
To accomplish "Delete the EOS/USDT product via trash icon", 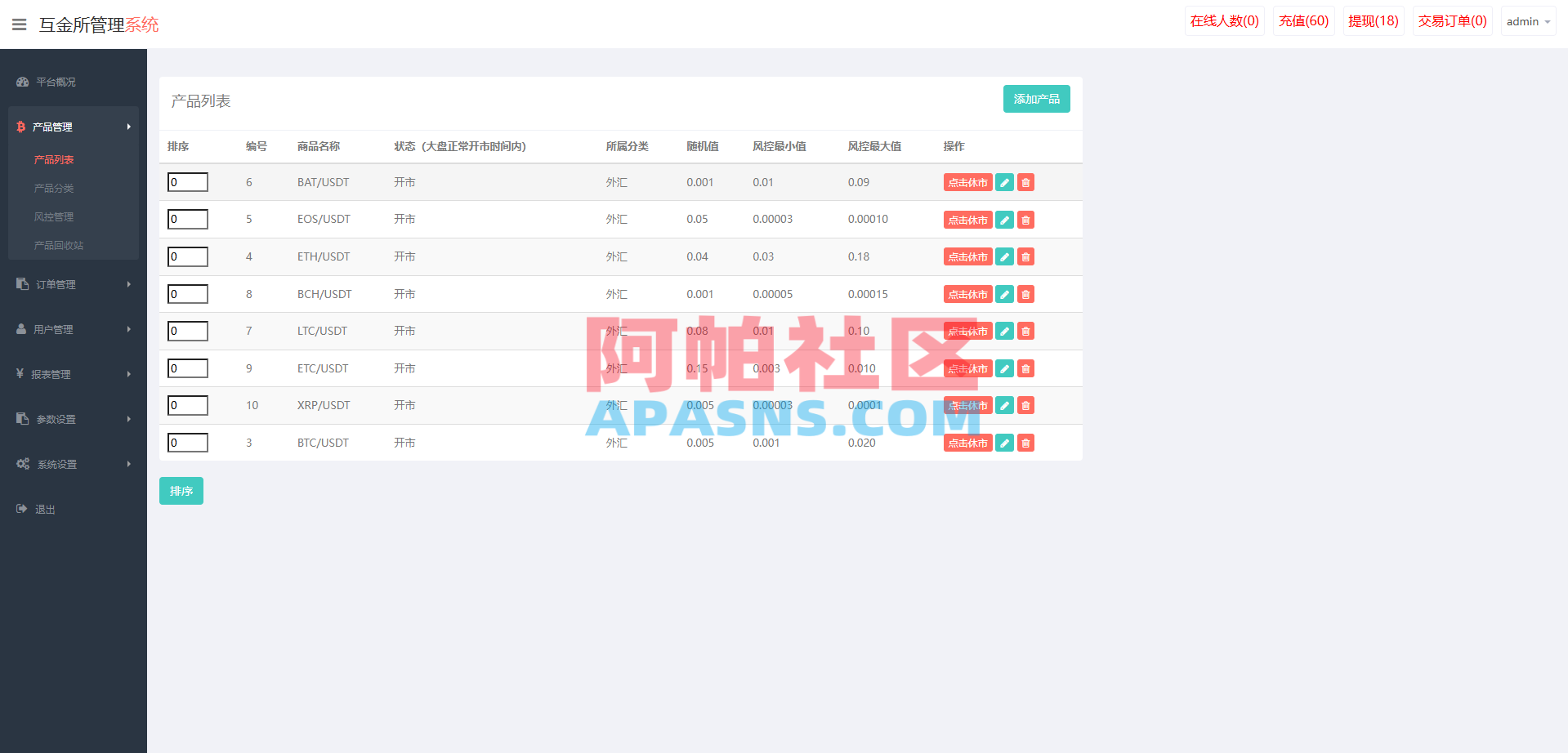I will click(1025, 220).
